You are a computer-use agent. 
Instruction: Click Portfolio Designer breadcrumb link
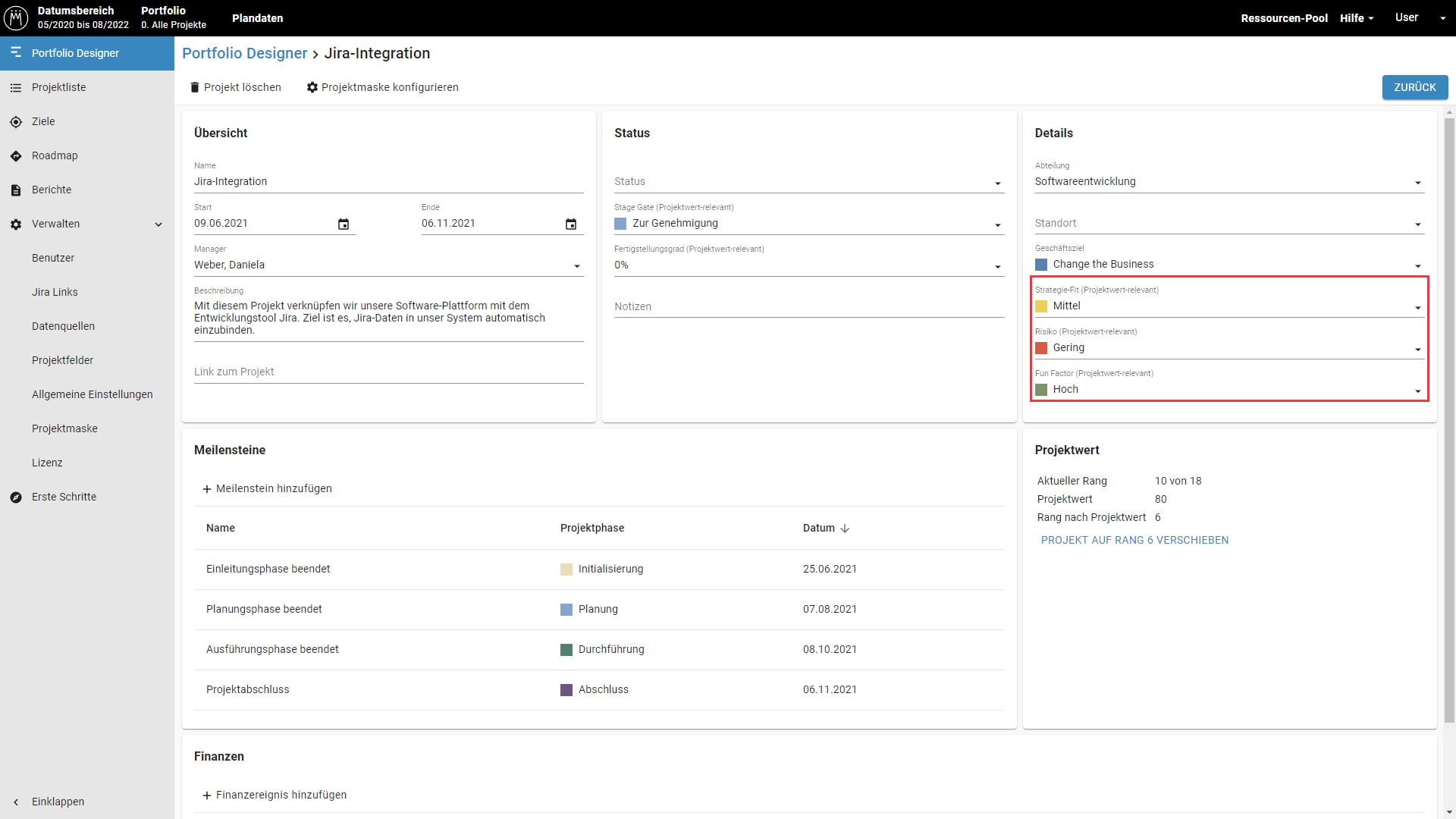click(244, 53)
